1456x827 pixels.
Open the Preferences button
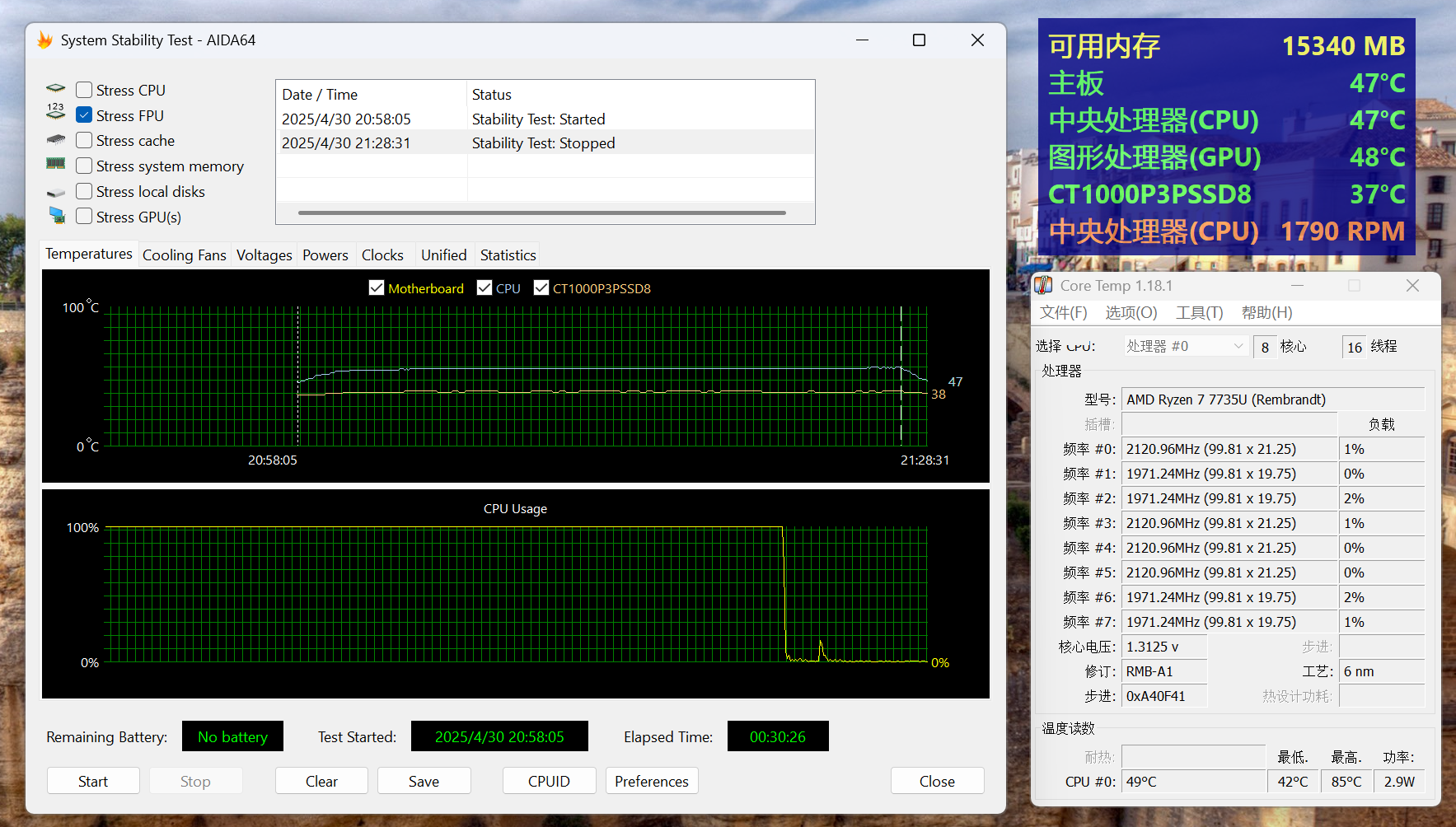point(652,781)
